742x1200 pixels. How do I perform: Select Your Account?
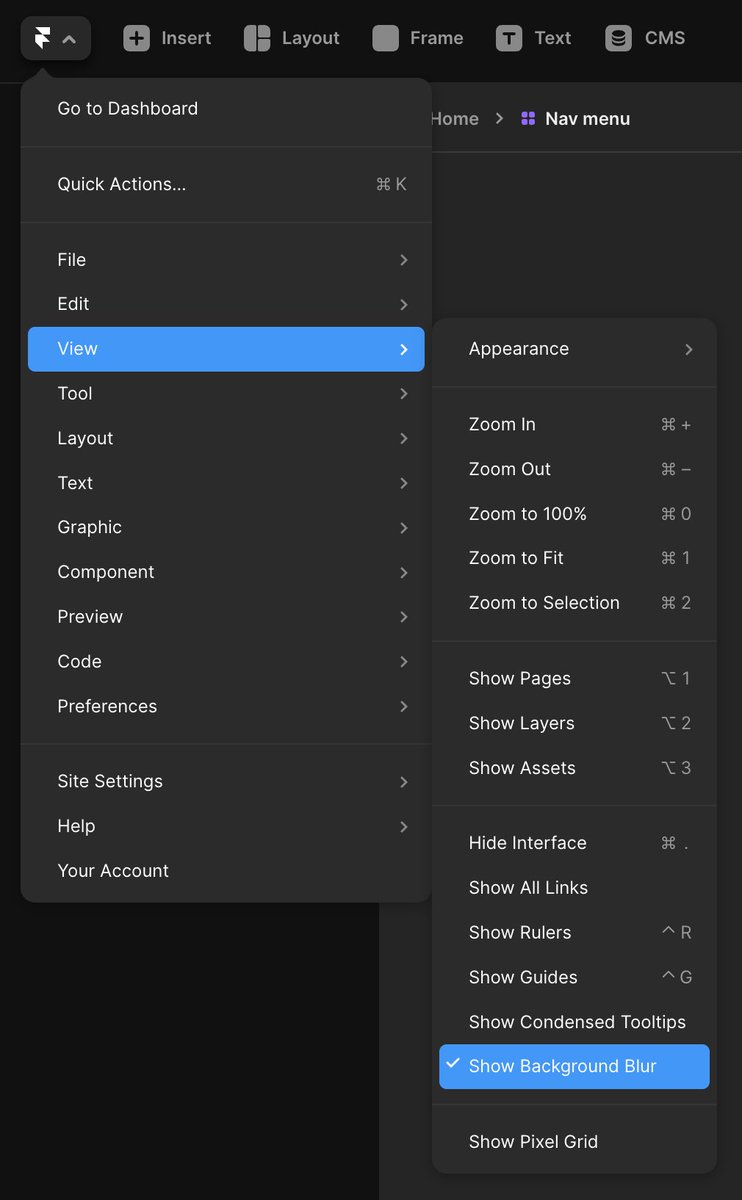pyautogui.click(x=226, y=871)
